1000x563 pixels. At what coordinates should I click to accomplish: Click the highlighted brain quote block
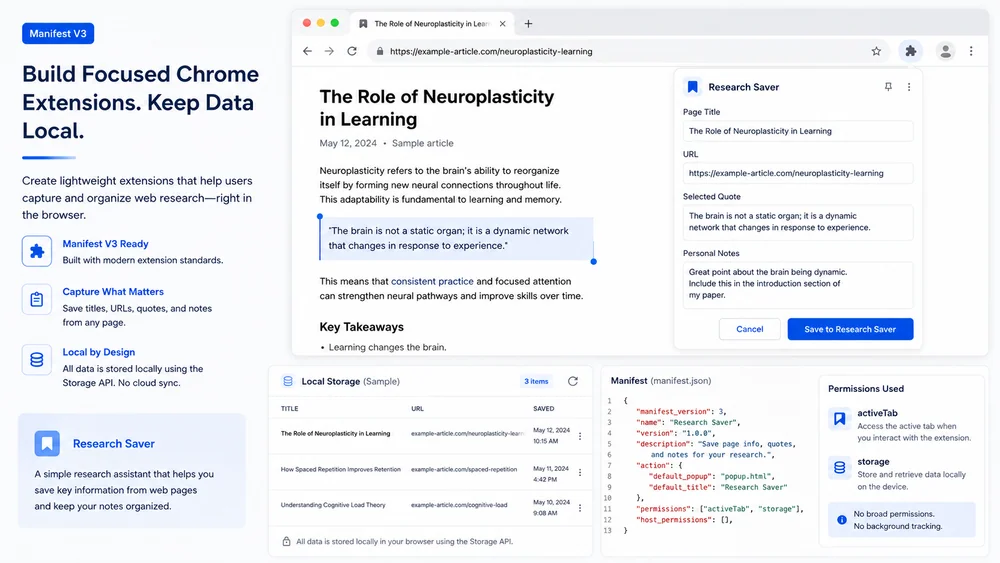[457, 238]
